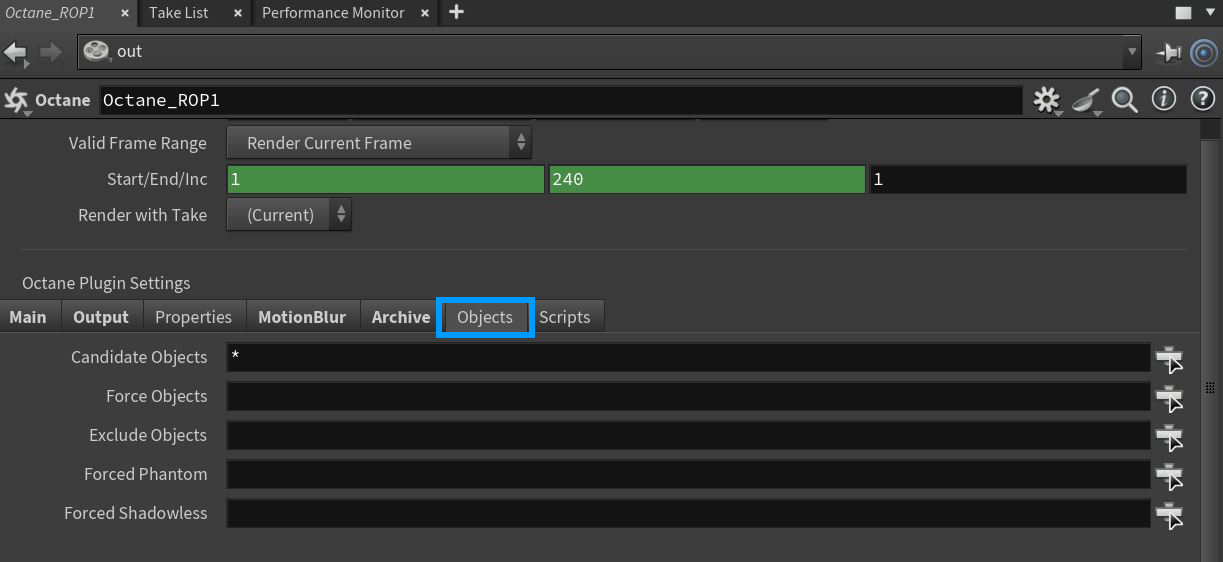1223x562 pixels.
Task: Expand the network path history dropdown
Action: 1132,52
